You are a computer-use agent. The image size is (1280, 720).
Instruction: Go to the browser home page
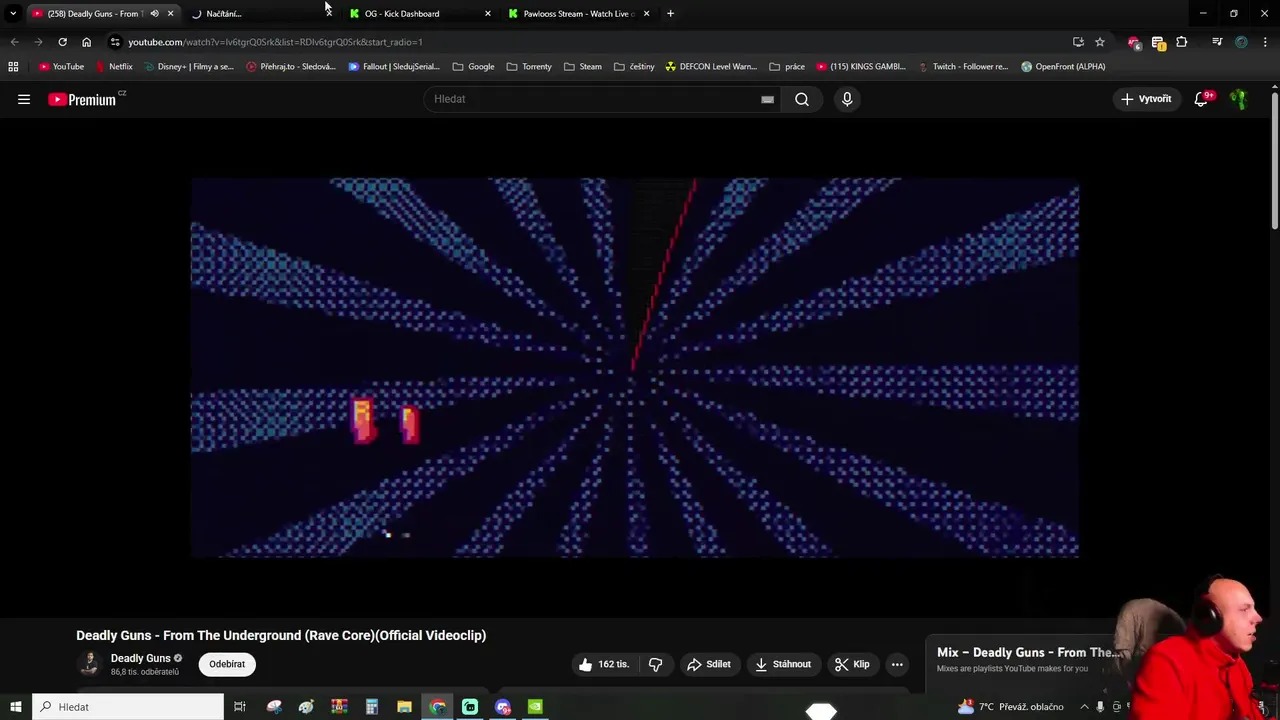pos(86,42)
